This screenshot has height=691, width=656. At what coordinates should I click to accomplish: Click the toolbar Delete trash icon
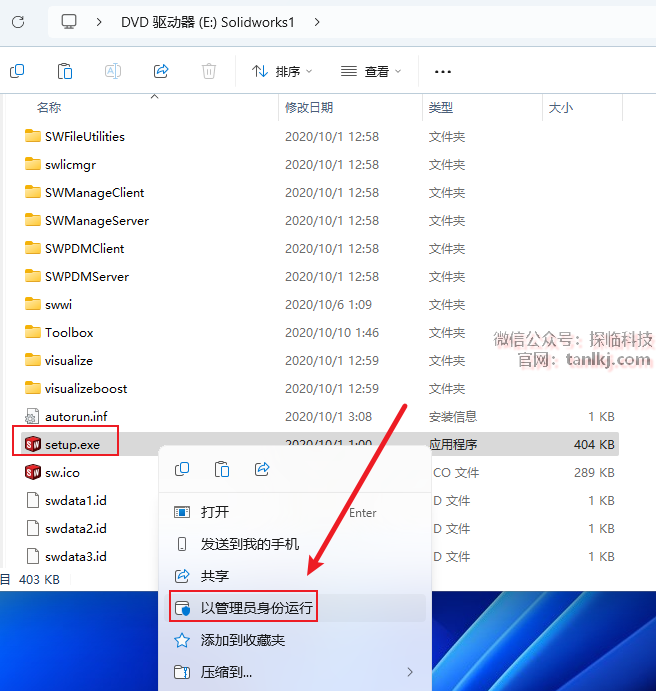(209, 71)
